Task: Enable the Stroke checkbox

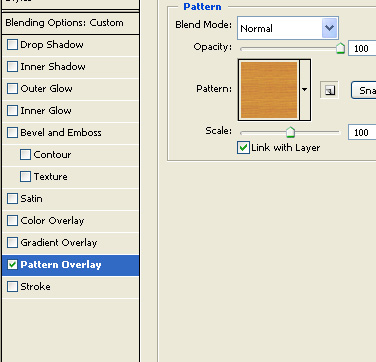Action: pyautogui.click(x=12, y=287)
